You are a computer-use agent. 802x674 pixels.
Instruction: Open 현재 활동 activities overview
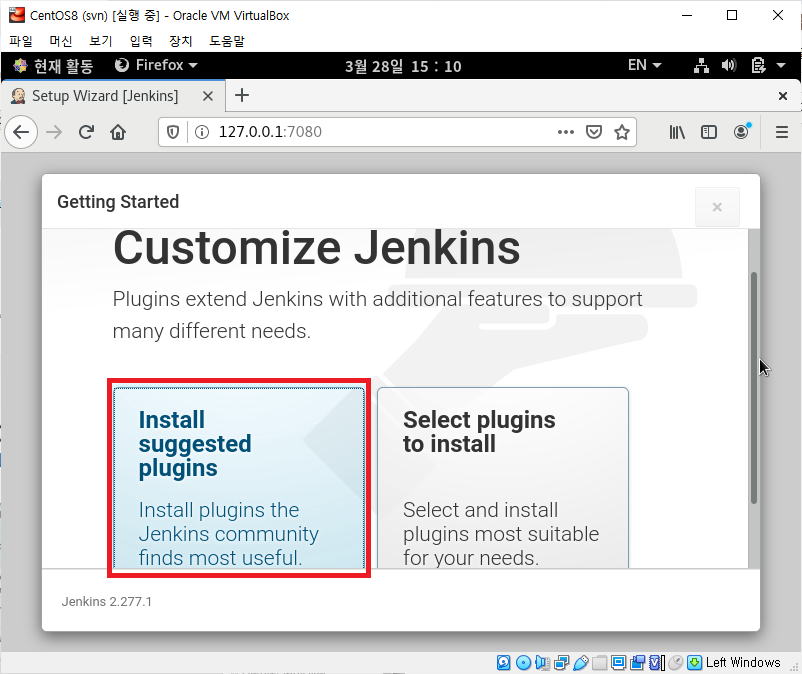click(53, 65)
